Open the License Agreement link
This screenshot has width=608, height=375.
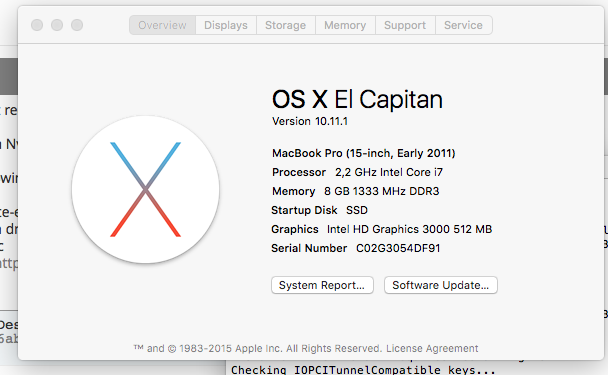pyautogui.click(x=432, y=348)
